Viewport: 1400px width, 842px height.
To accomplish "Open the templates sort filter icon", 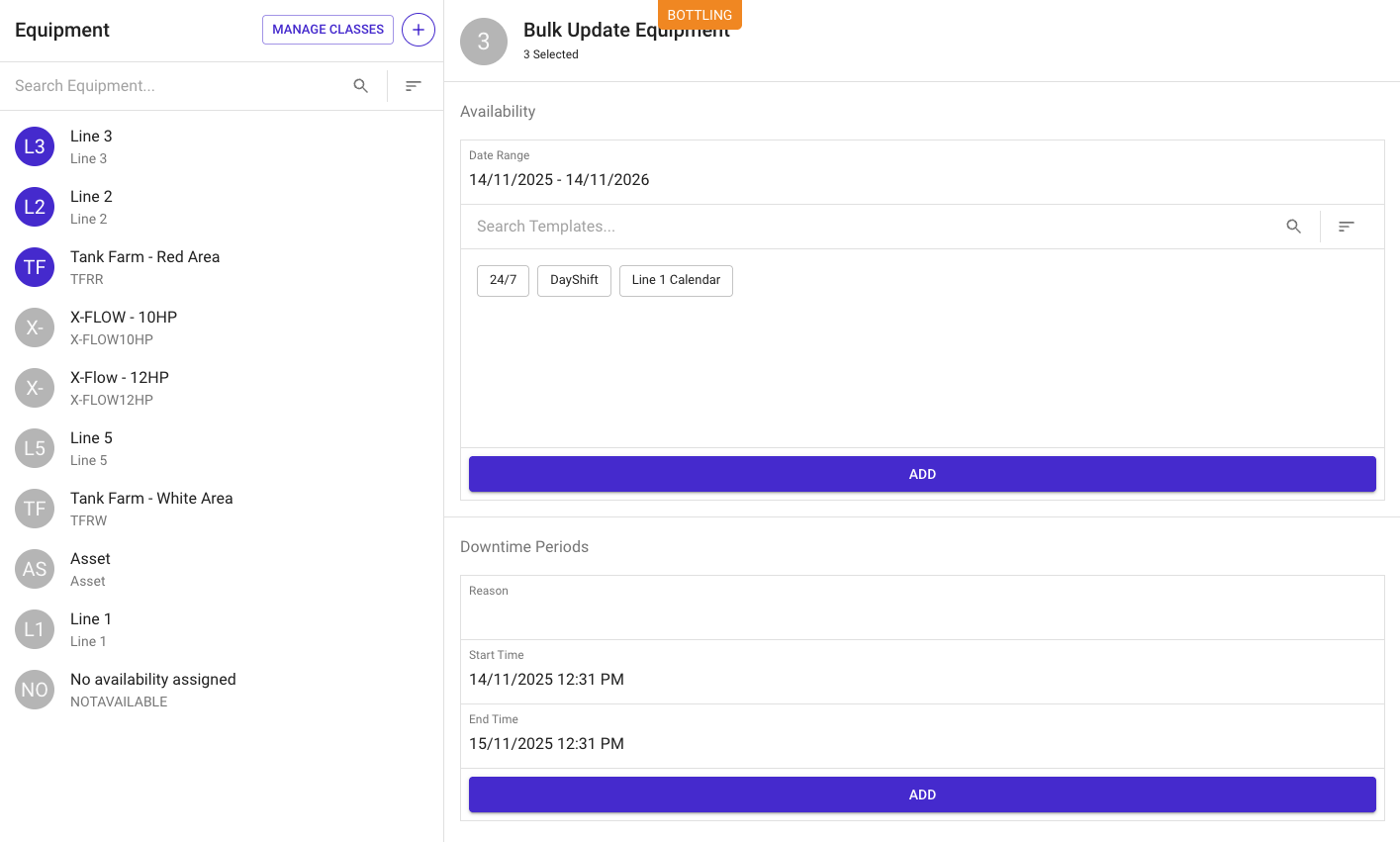I will coord(1346,227).
